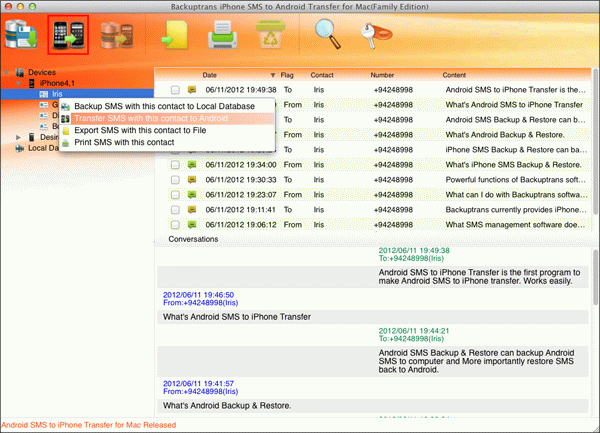Open the Android SMS to iPhone Transfer Released link
Screen dimensions: 600x433
tap(88, 425)
